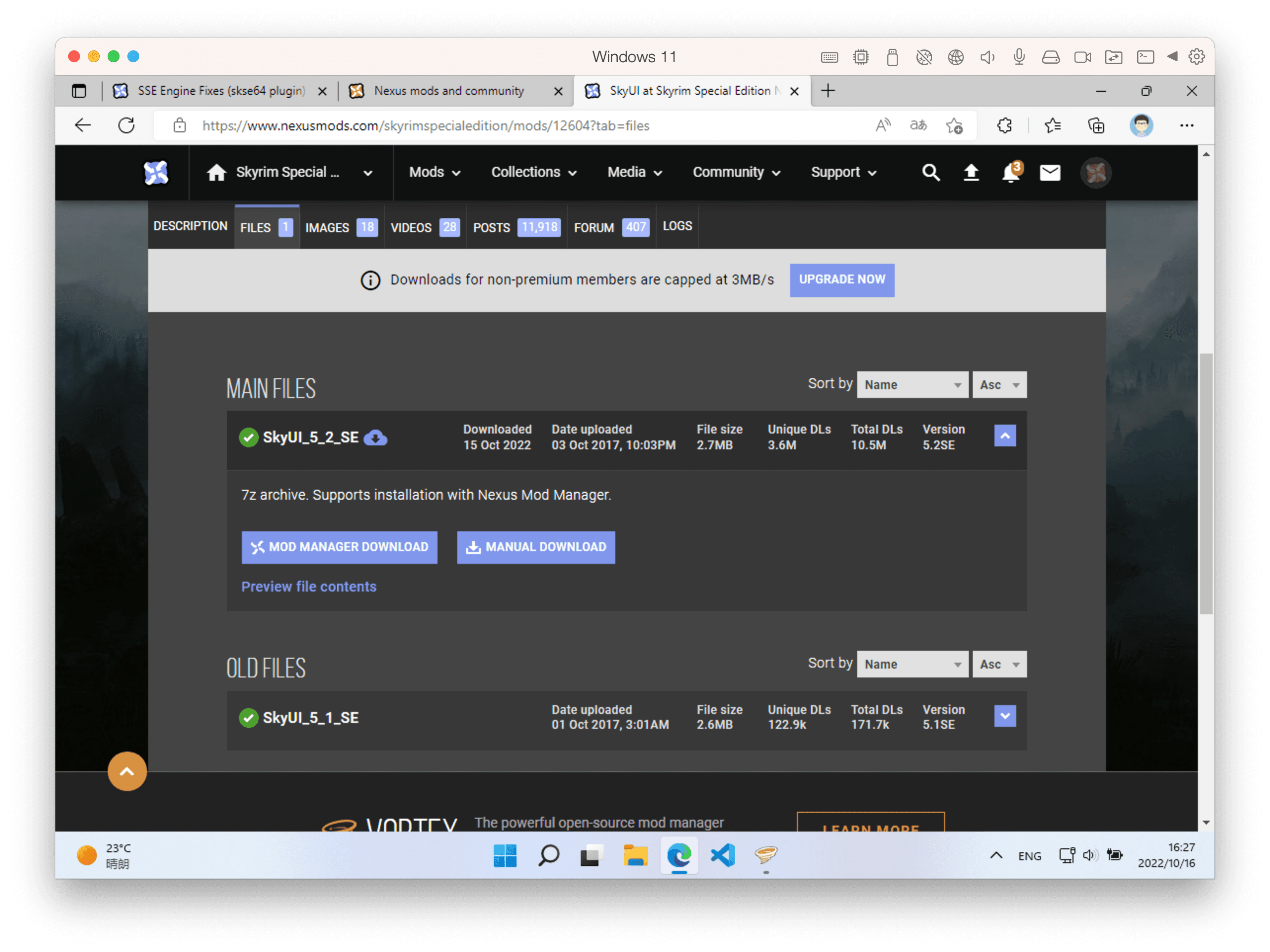The image size is (1270, 952).
Task: Click the translate icon in address bar
Action: coord(918,125)
